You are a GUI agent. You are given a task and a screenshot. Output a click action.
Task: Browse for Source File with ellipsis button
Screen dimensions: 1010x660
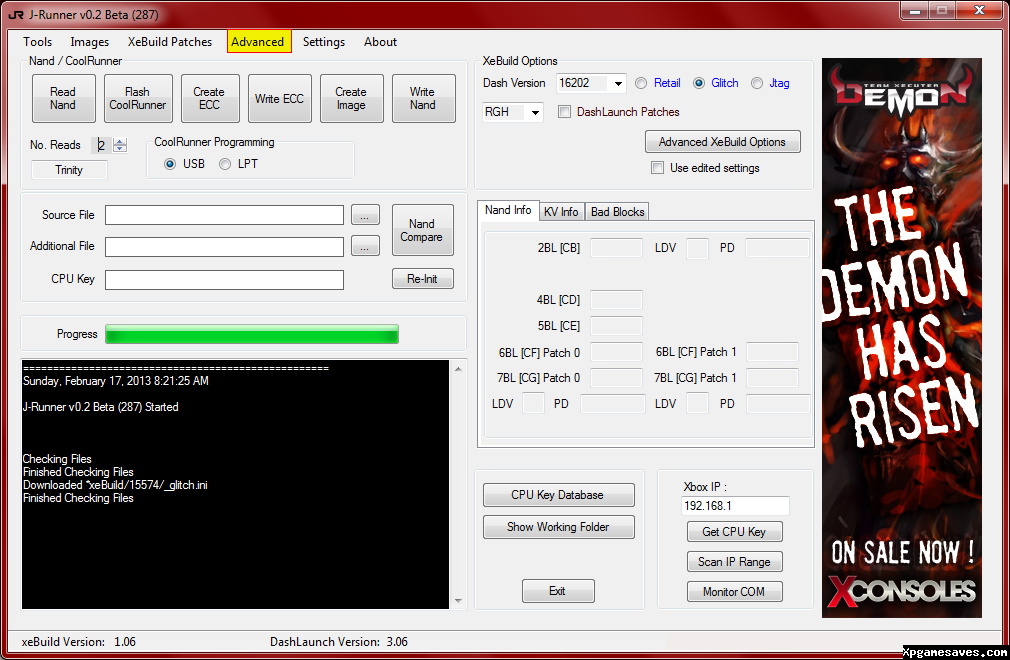[x=365, y=215]
